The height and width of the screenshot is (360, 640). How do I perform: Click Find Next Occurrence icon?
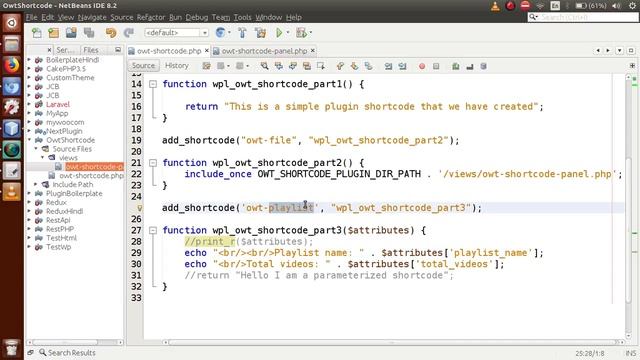click(293, 66)
